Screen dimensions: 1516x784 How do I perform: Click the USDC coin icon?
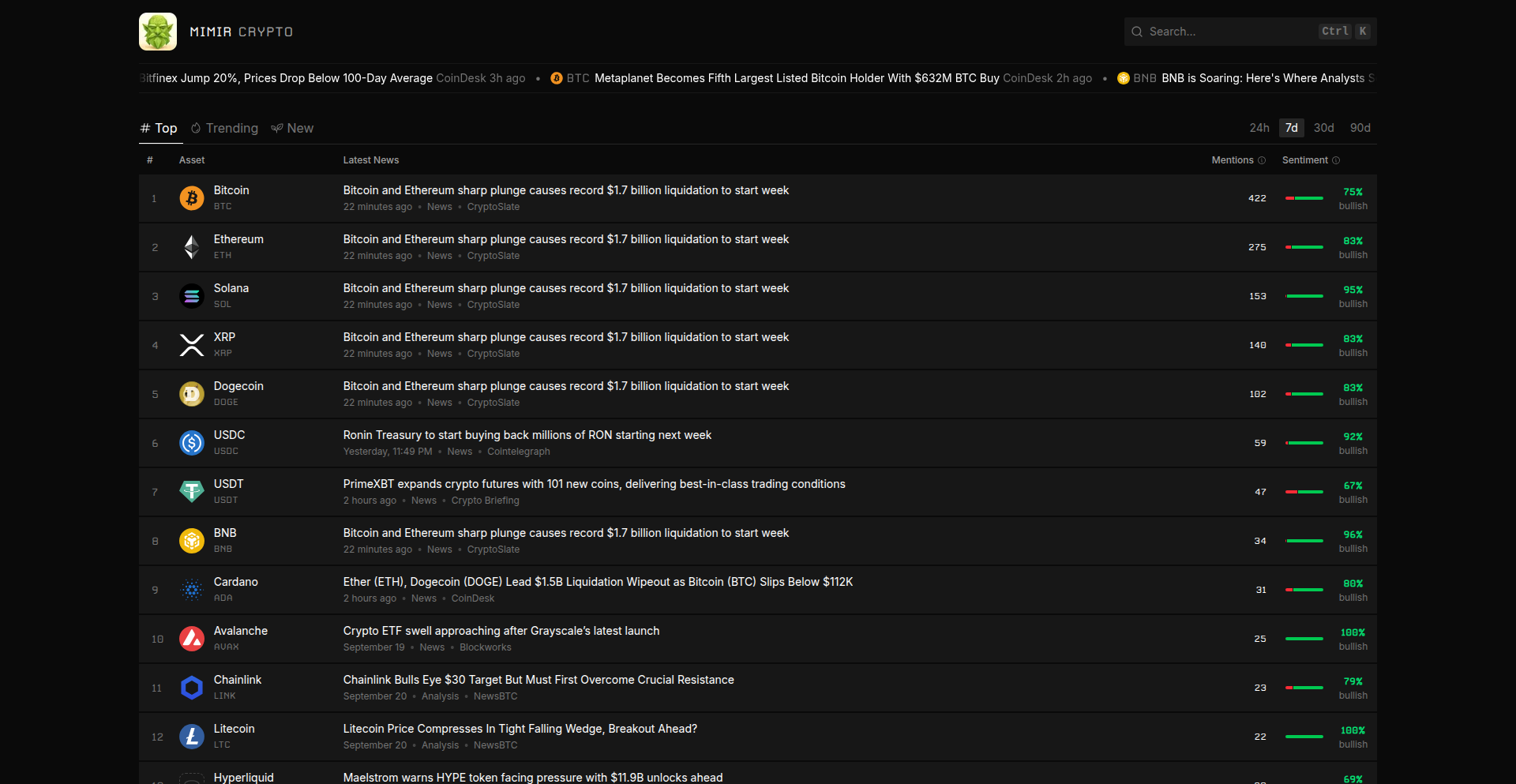point(192,443)
